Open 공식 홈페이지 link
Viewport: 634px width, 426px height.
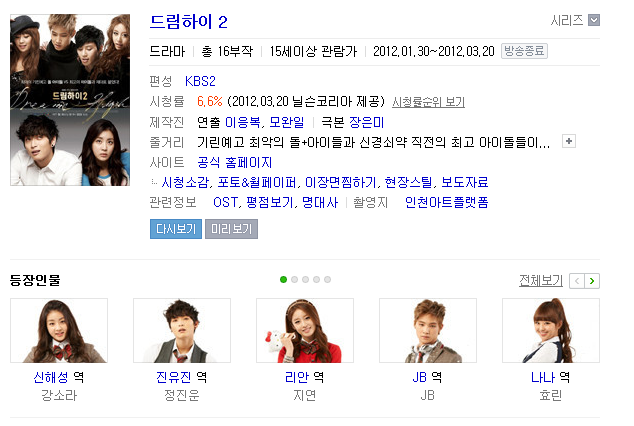[235, 162]
